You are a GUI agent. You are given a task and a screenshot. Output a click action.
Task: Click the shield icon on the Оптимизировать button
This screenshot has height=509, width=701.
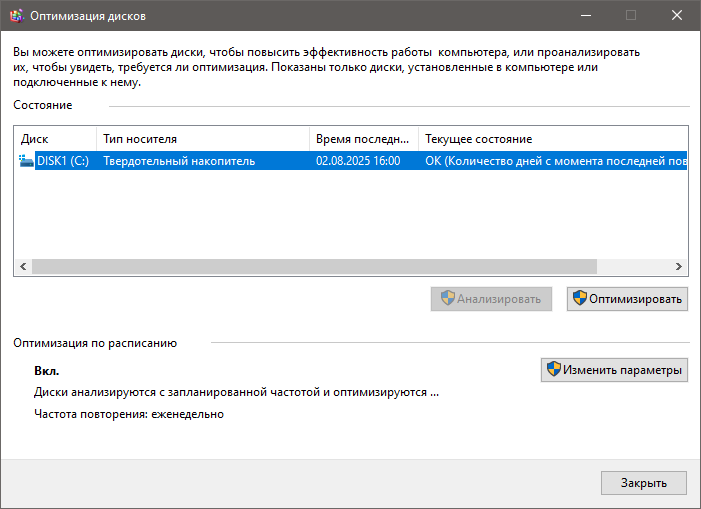point(578,298)
